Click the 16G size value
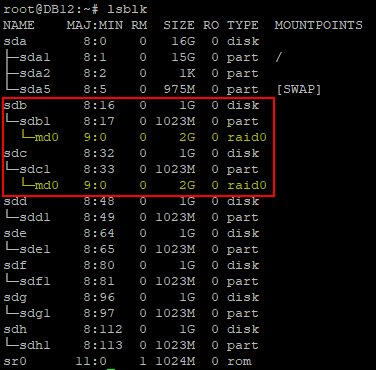376x370 pixels. click(183, 41)
